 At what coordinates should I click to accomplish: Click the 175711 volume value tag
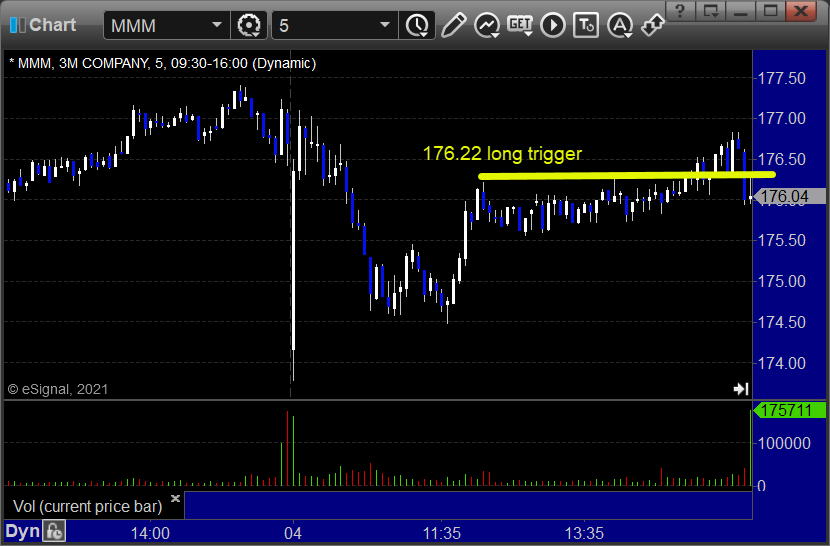pos(789,410)
